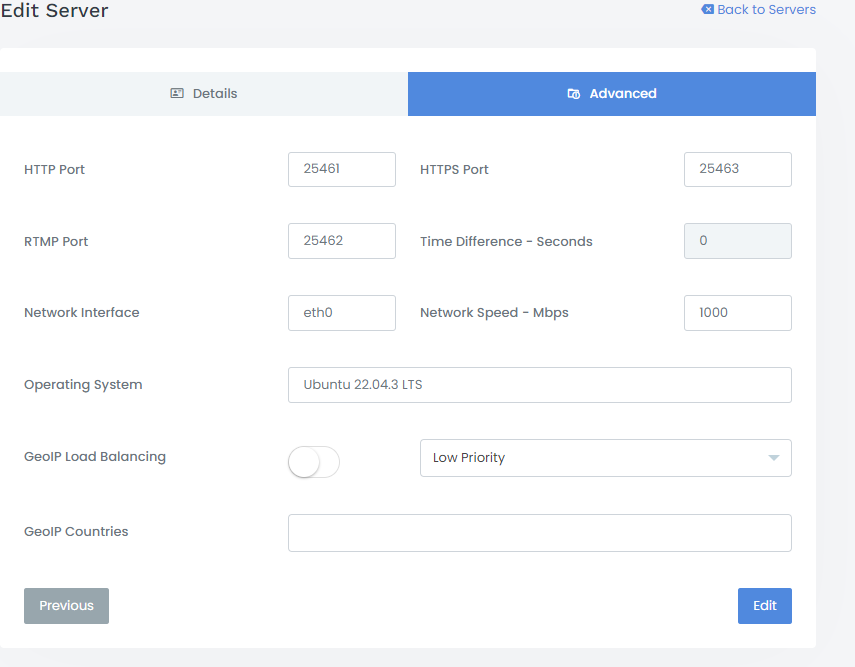Click the Time Difference Seconds field
Viewport: 855px width, 667px height.
pyautogui.click(x=738, y=241)
